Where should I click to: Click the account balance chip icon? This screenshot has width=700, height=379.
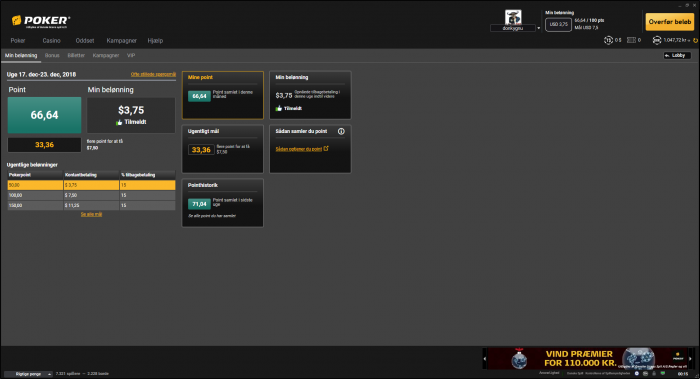(657, 40)
